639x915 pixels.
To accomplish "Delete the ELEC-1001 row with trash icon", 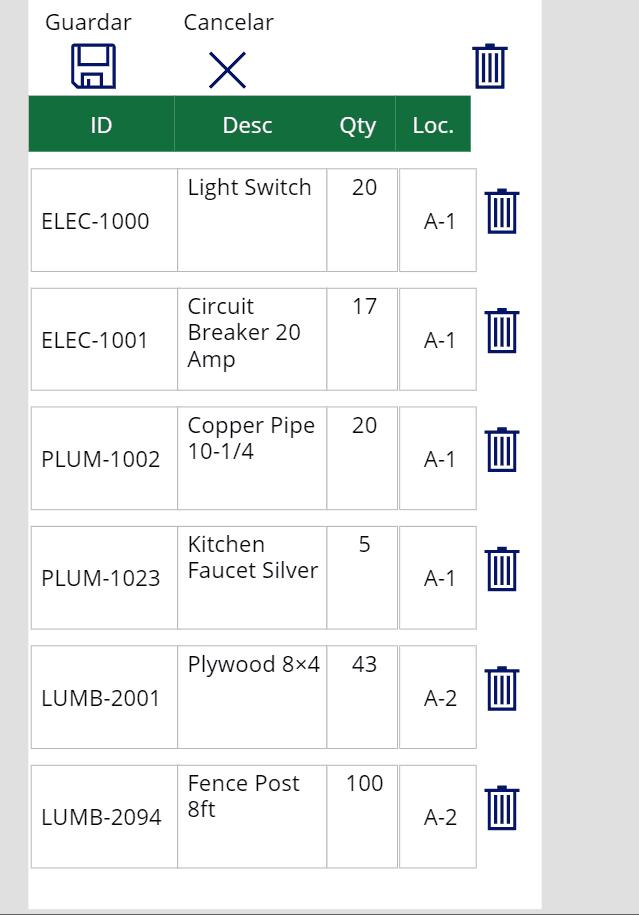I will [x=502, y=331].
